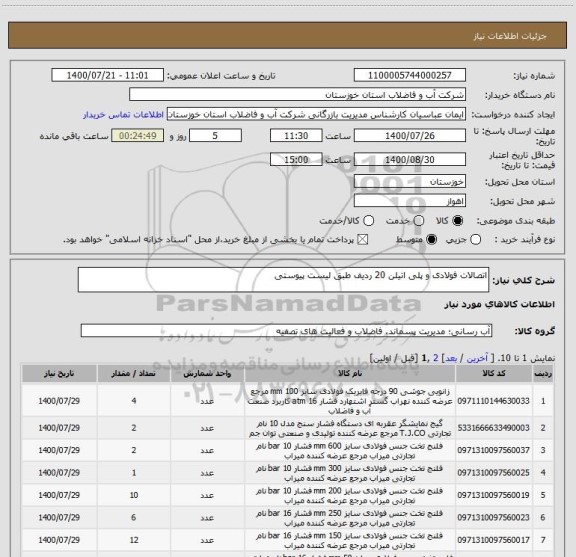Click item code 0971310097560025

click(x=493, y=473)
